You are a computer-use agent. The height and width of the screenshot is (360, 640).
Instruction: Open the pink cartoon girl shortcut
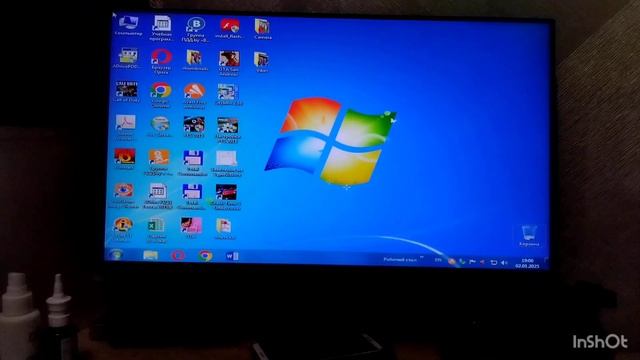191,228
